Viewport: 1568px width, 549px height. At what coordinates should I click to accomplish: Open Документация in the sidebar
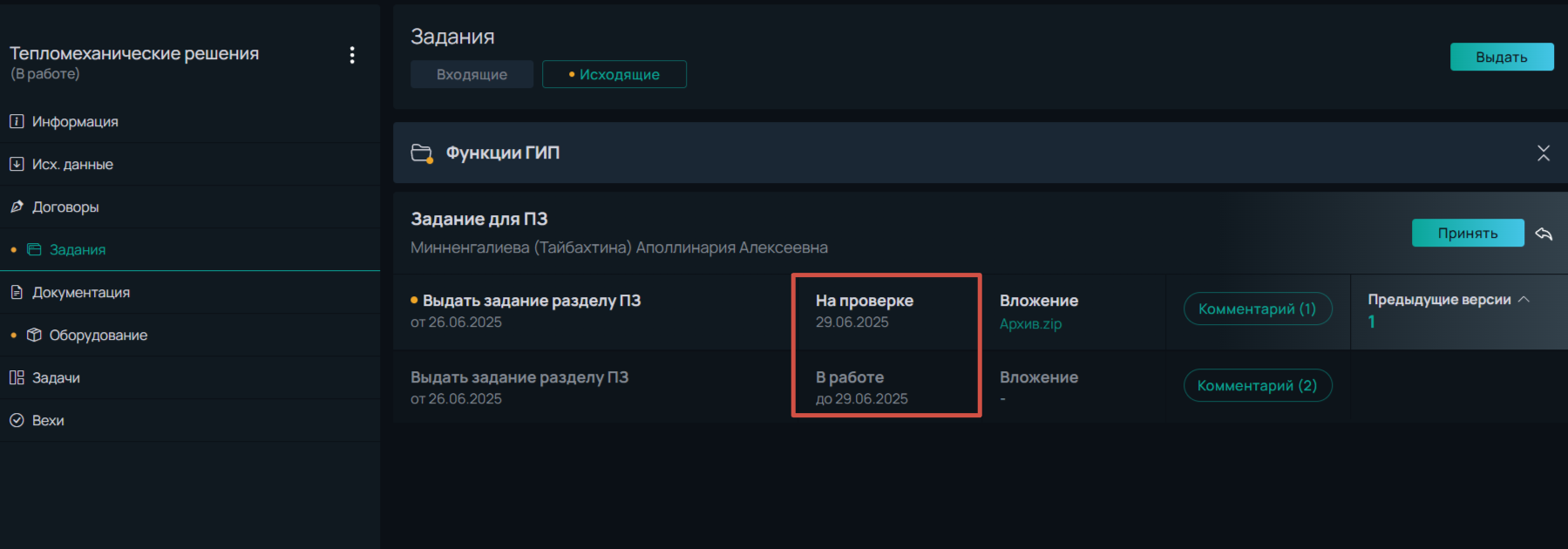click(x=190, y=292)
